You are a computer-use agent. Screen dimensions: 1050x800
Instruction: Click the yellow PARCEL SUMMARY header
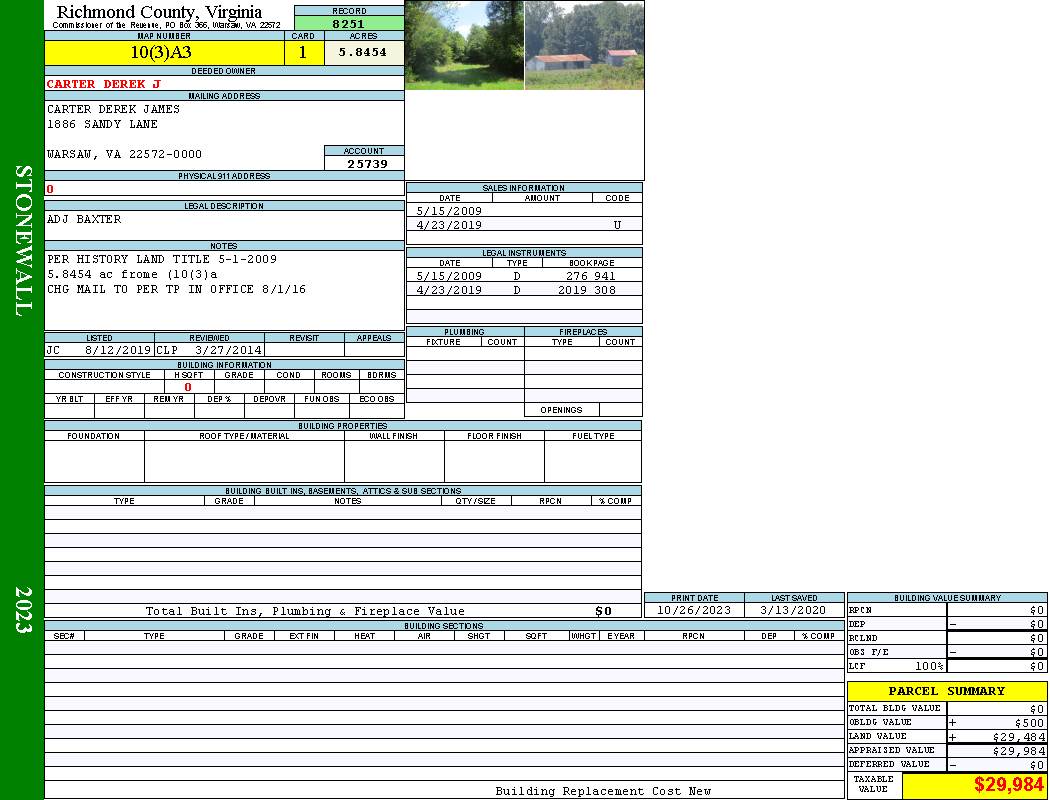946,691
